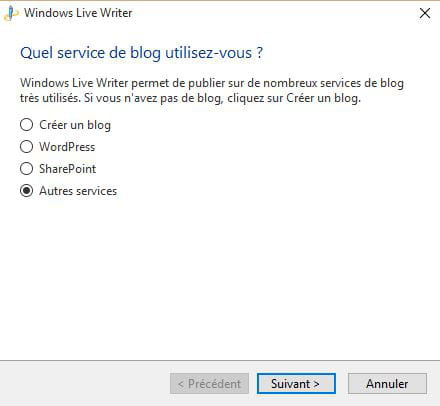This screenshot has width=440, height=406.
Task: Click the description paragraph about blog services
Action: (x=212, y=91)
